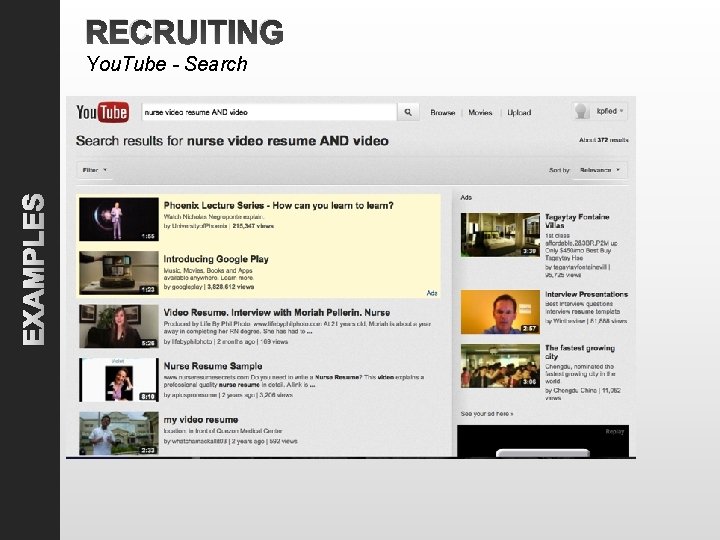The width and height of the screenshot is (720, 540).
Task: Open the UniversityofPhoenix channel link
Action: pyautogui.click(x=199, y=226)
